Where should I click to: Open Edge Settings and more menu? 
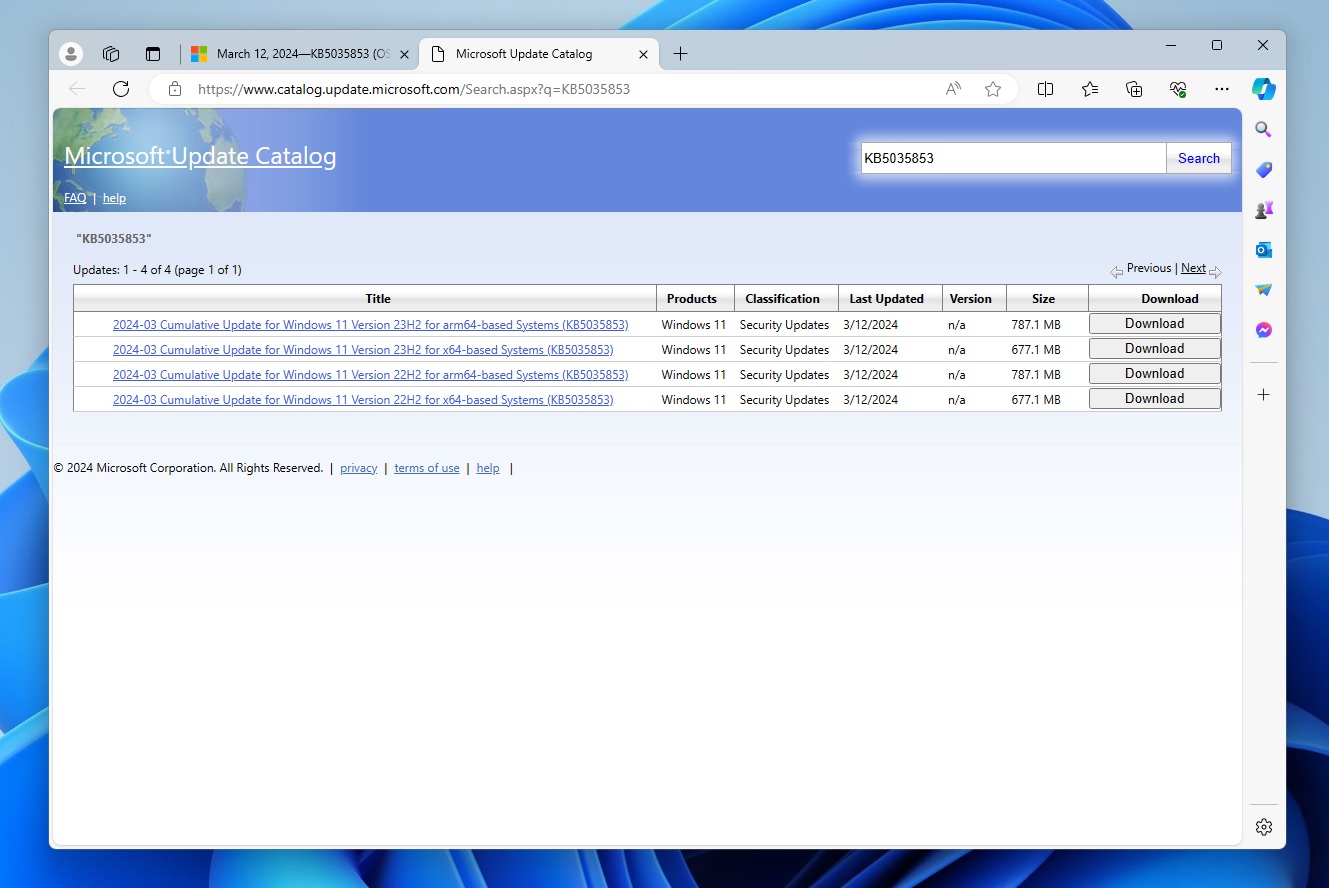[1221, 89]
